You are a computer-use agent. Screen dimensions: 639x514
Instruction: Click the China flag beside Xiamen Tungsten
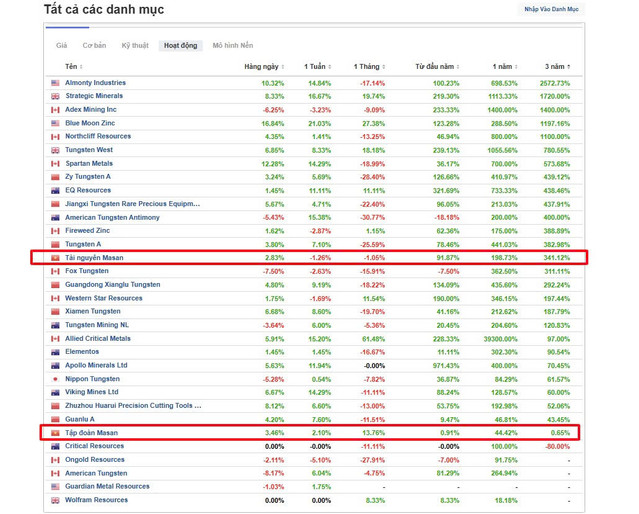pos(56,311)
